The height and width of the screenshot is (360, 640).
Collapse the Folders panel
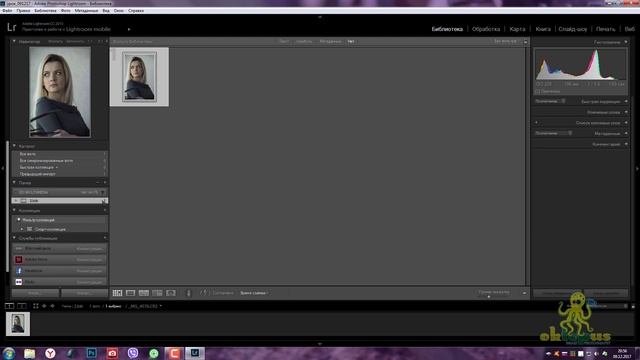tap(14, 182)
